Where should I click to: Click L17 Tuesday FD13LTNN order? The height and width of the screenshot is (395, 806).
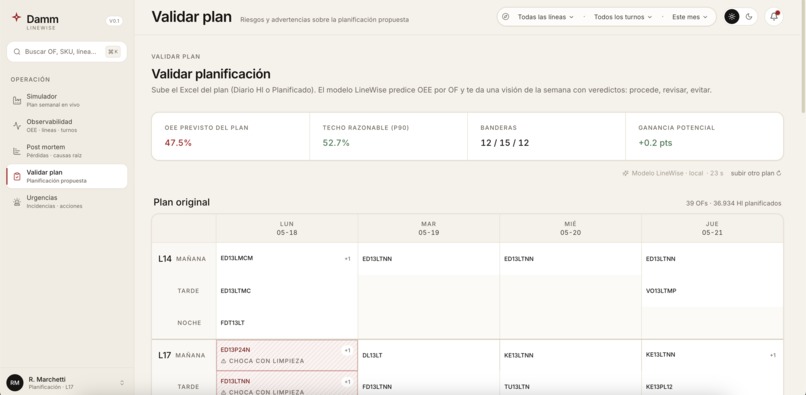(377, 387)
